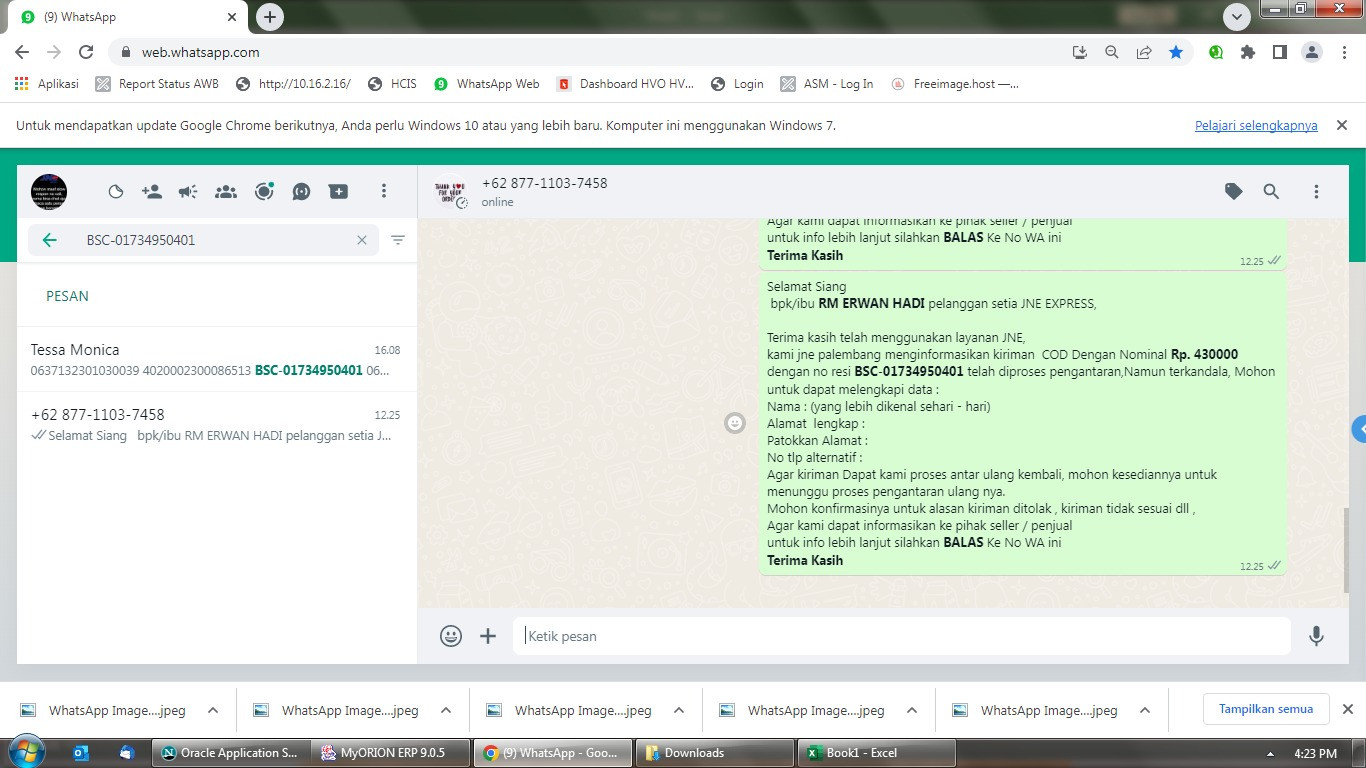
Task: Reload the WhatsApp page
Action: [x=86, y=52]
